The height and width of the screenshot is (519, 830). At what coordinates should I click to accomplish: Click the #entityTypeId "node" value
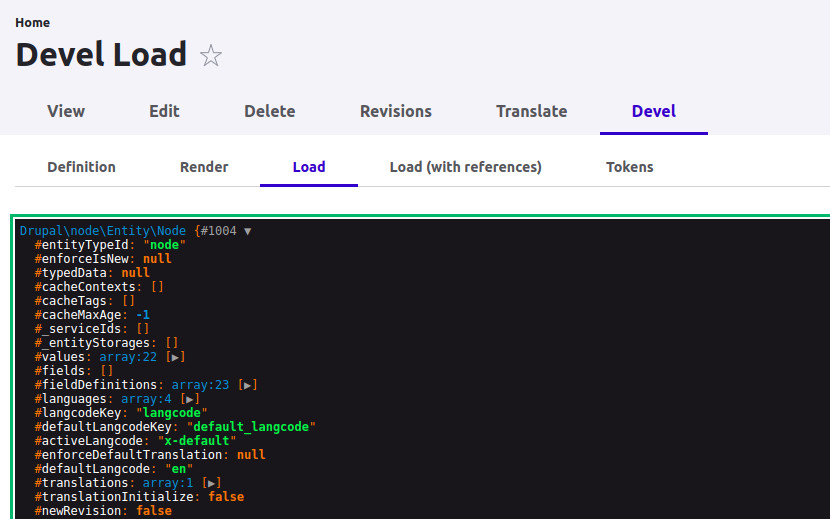(x=164, y=245)
